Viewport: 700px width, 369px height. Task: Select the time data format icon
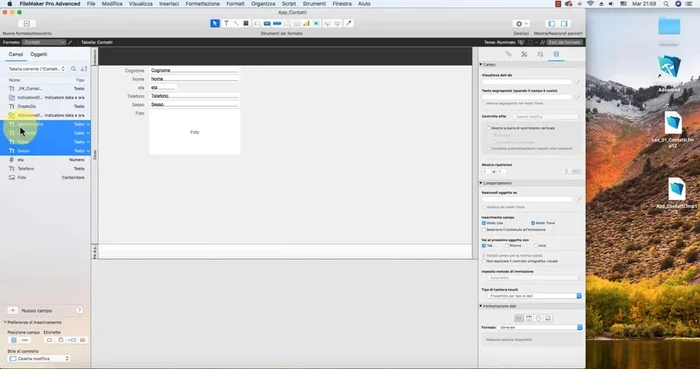tap(538, 318)
